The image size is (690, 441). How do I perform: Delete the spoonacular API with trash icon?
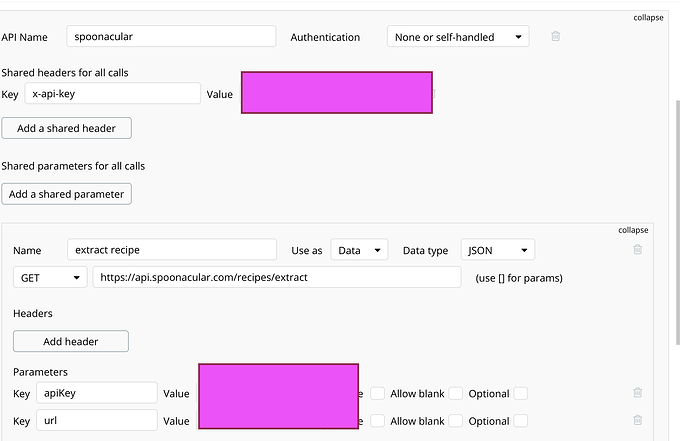pos(556,37)
